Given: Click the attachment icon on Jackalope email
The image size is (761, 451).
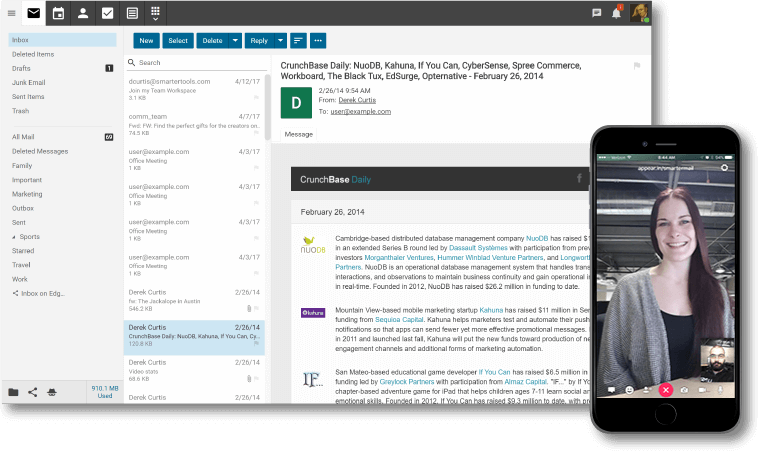Looking at the screenshot, I should (249, 308).
